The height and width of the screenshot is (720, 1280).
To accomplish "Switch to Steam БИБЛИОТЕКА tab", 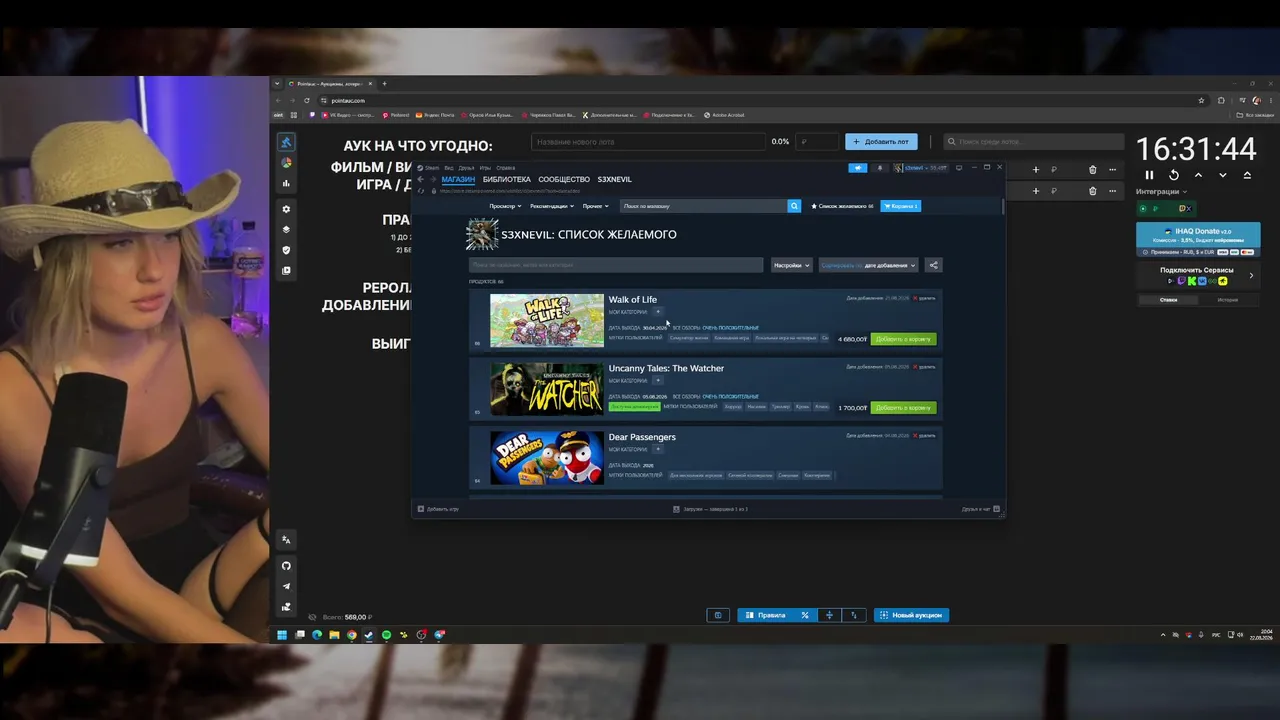I will (x=506, y=180).
